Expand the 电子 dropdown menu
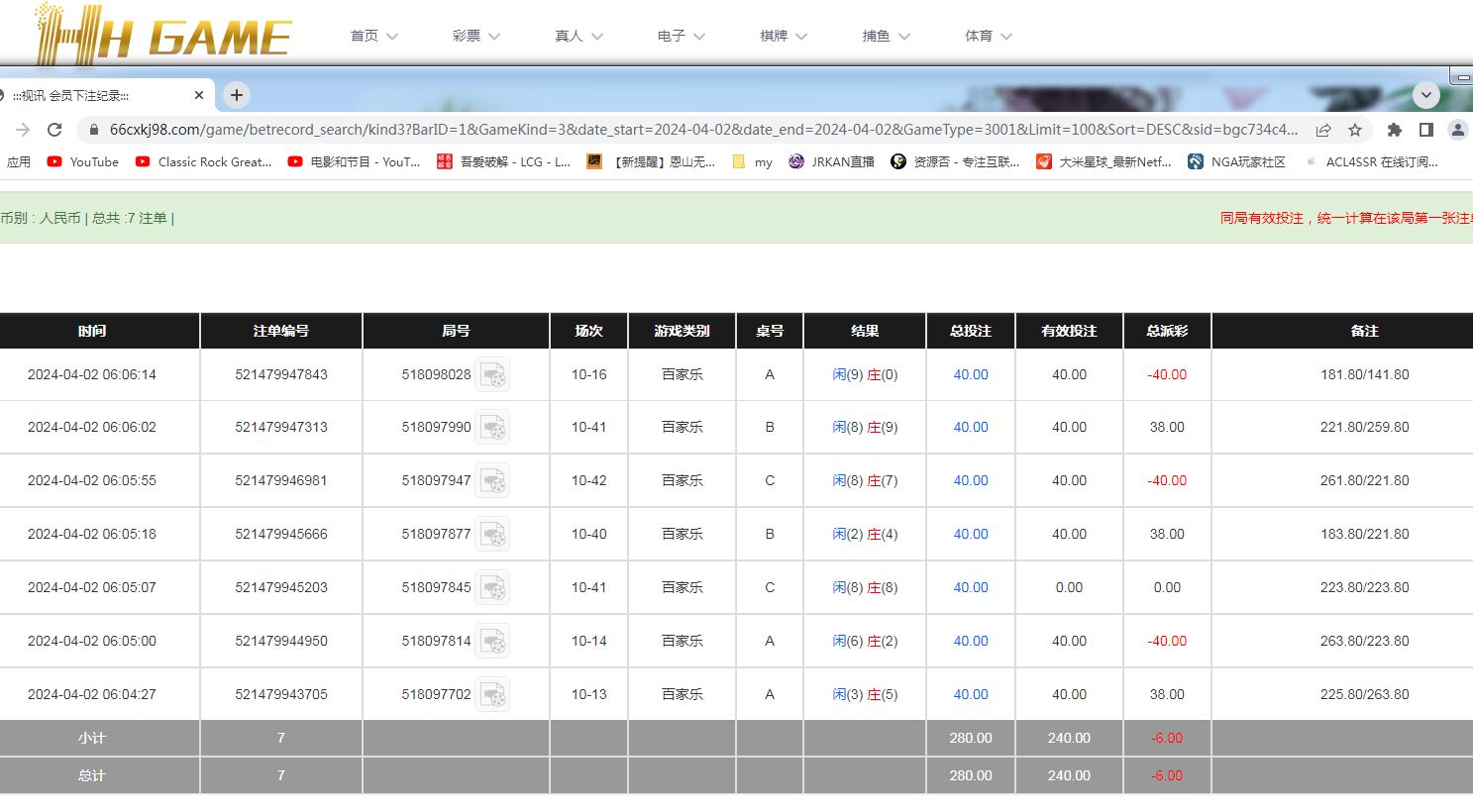Image resolution: width=1473 pixels, height=812 pixels. pyautogui.click(x=681, y=36)
